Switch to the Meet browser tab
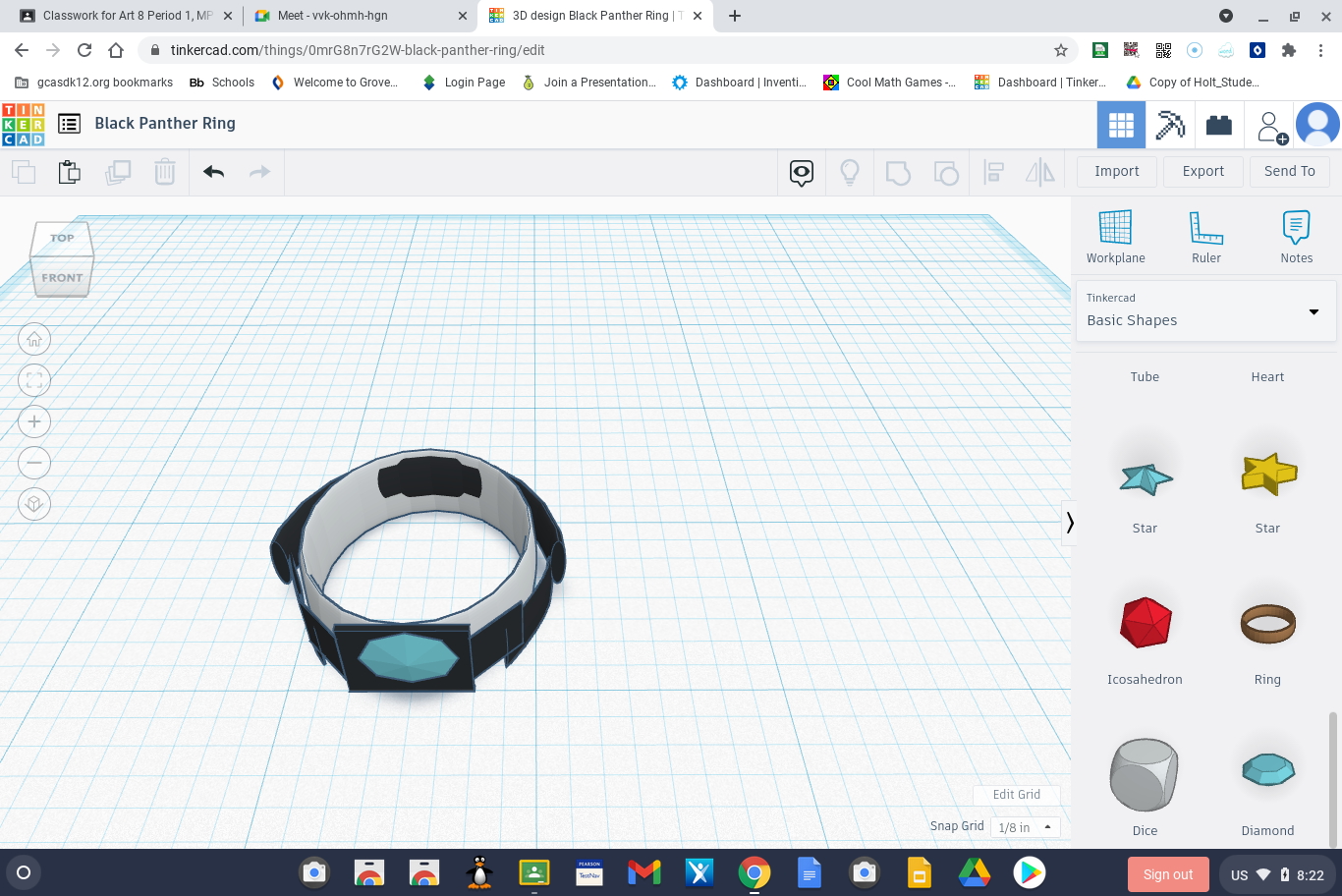The image size is (1342, 896). coord(362,16)
